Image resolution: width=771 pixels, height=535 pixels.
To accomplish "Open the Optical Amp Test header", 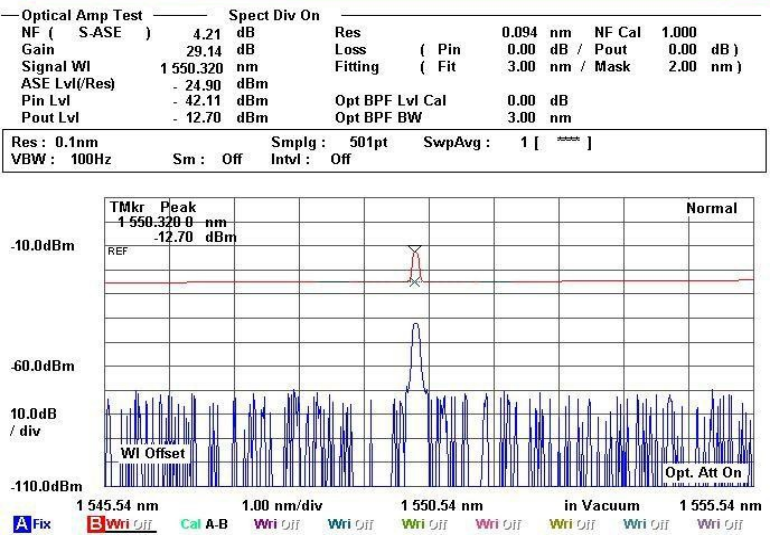I will click(x=82, y=16).
